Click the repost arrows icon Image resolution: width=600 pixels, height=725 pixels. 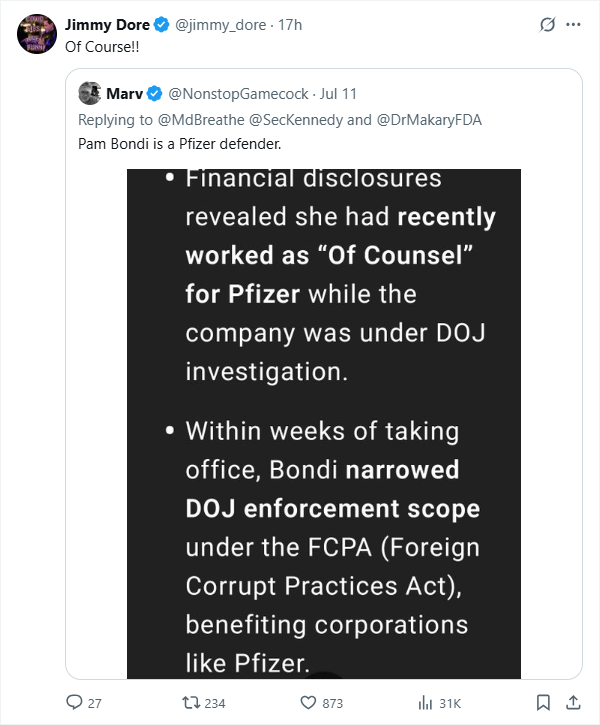(190, 703)
